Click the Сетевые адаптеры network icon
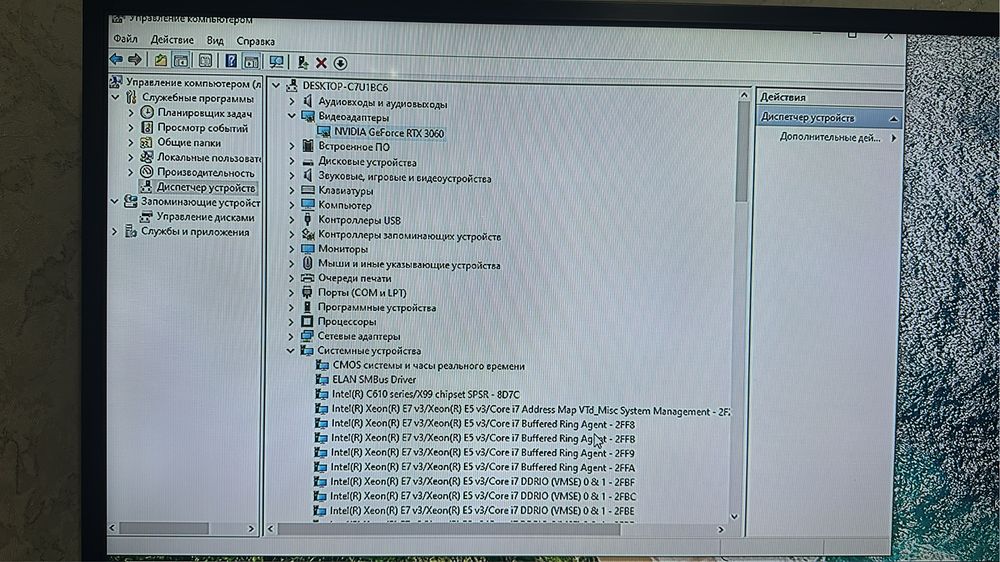 tap(307, 336)
